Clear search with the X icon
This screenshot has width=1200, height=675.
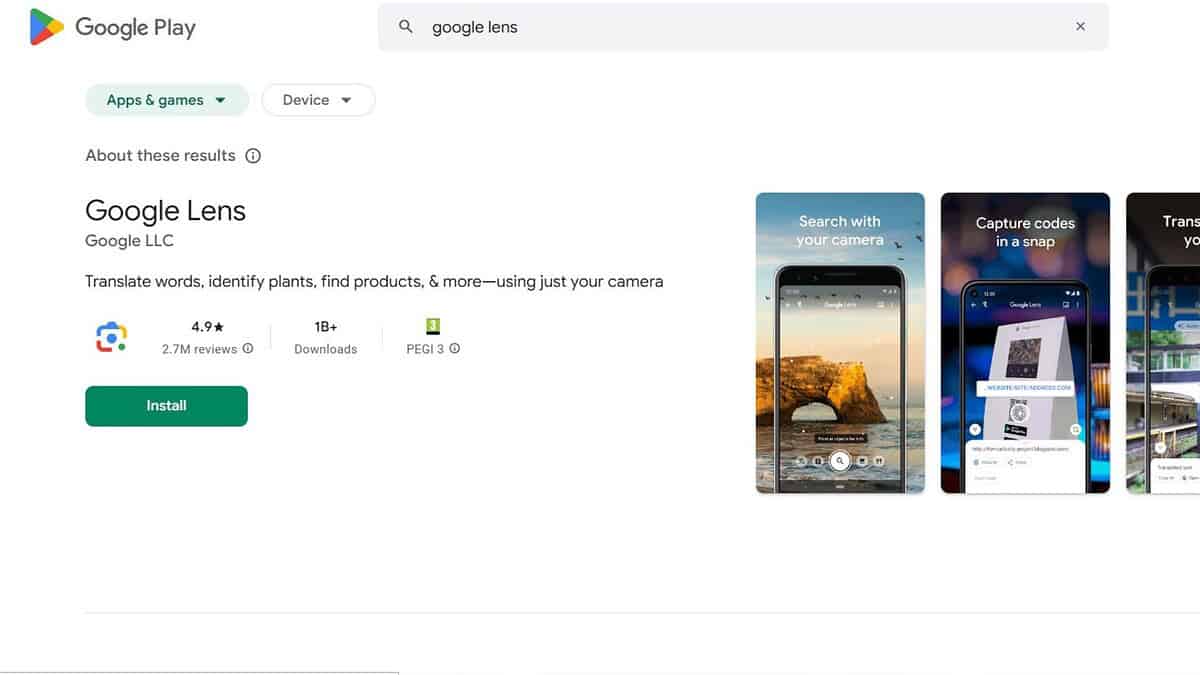pyautogui.click(x=1080, y=27)
